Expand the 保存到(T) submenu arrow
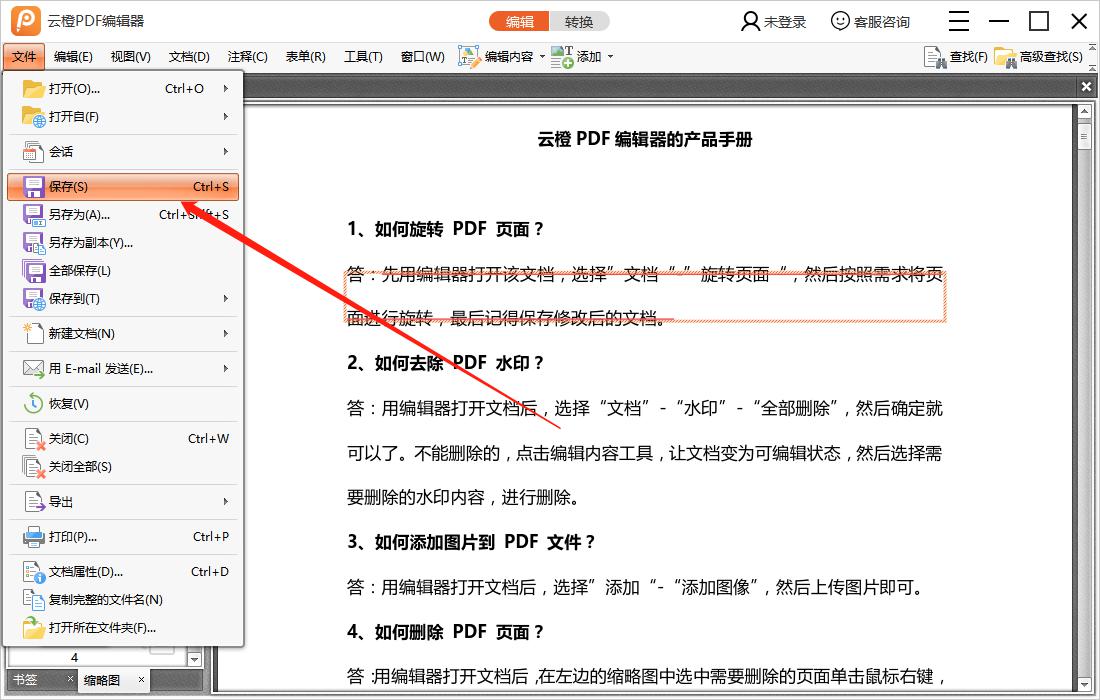 point(225,299)
